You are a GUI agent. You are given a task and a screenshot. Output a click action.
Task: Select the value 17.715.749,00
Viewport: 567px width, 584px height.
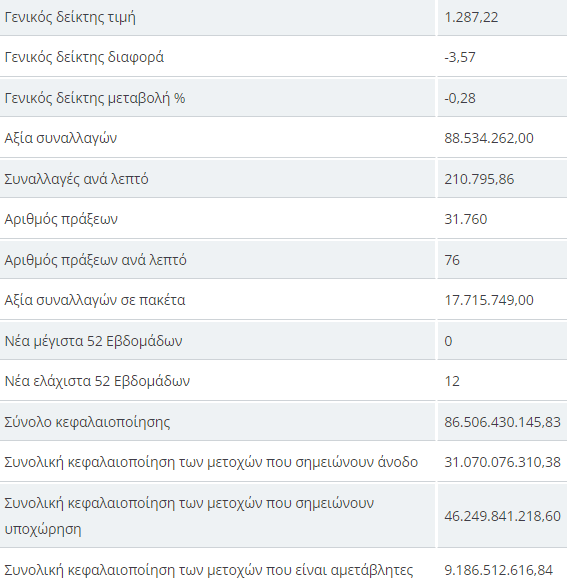pos(489,300)
